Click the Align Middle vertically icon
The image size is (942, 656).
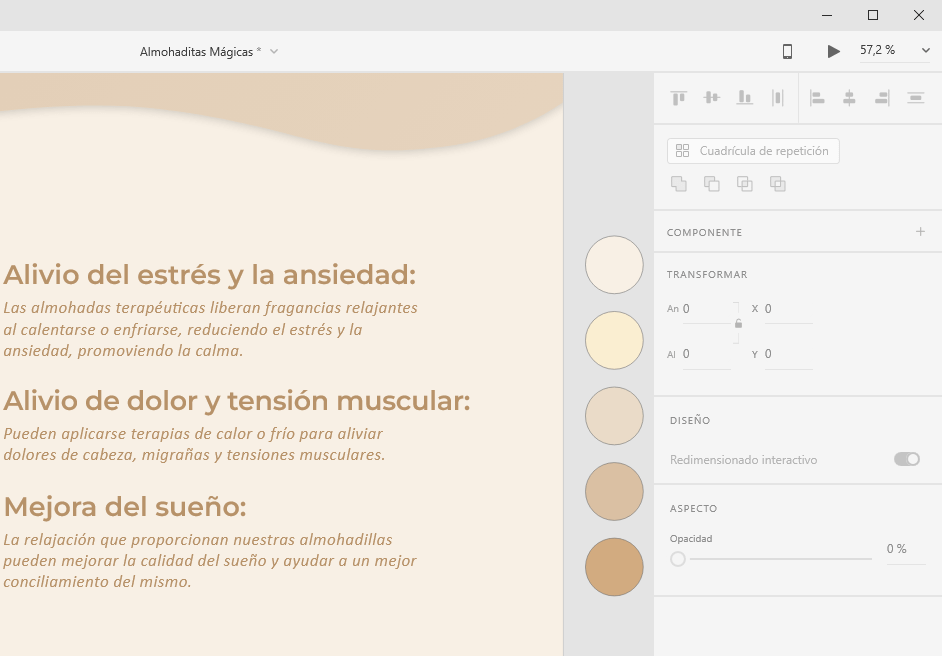click(712, 98)
